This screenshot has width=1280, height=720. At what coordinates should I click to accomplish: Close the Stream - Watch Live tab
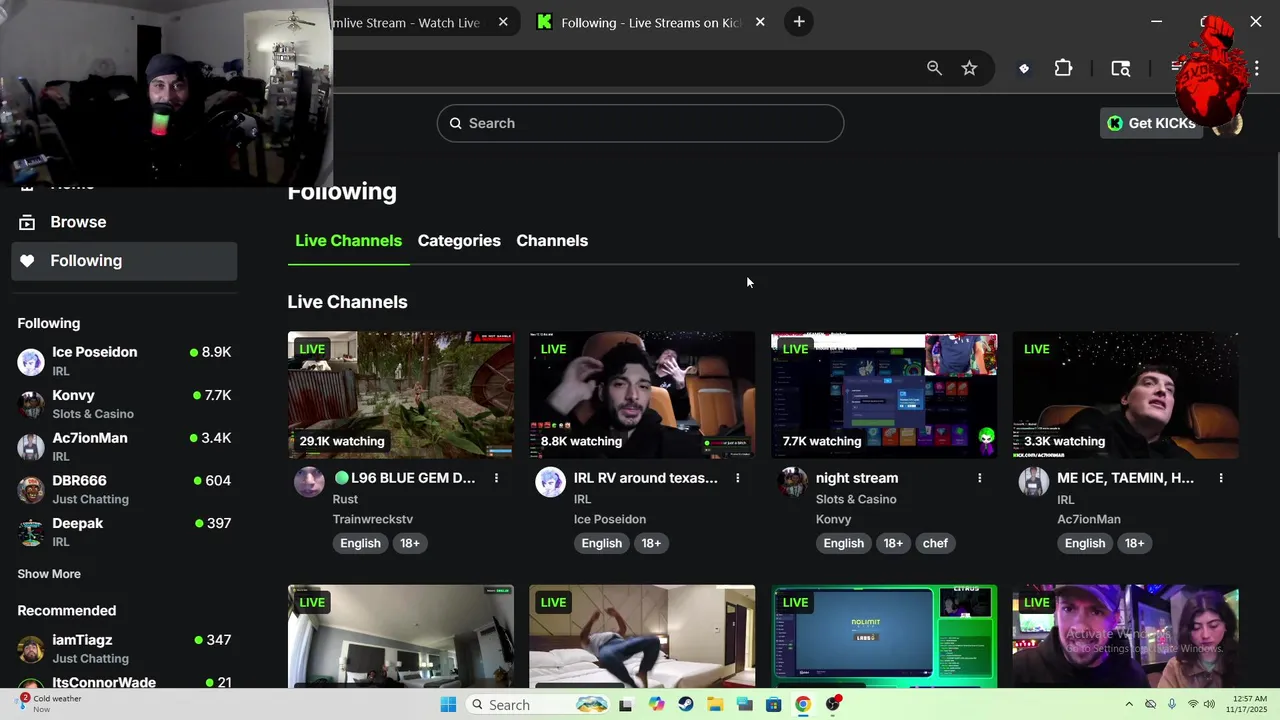503,22
